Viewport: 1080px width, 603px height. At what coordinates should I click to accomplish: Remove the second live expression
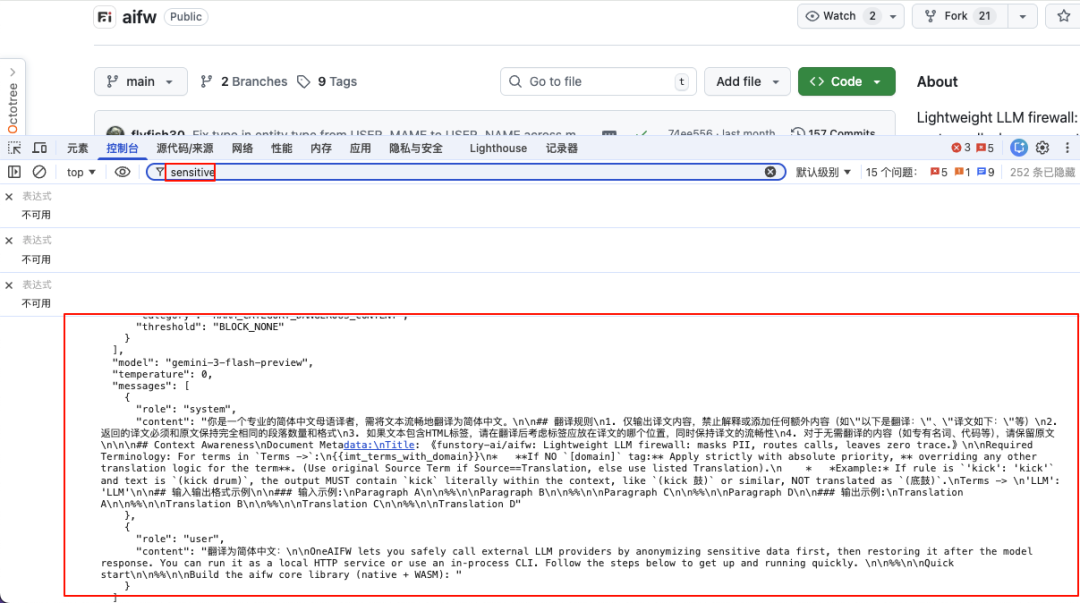tap(9, 241)
